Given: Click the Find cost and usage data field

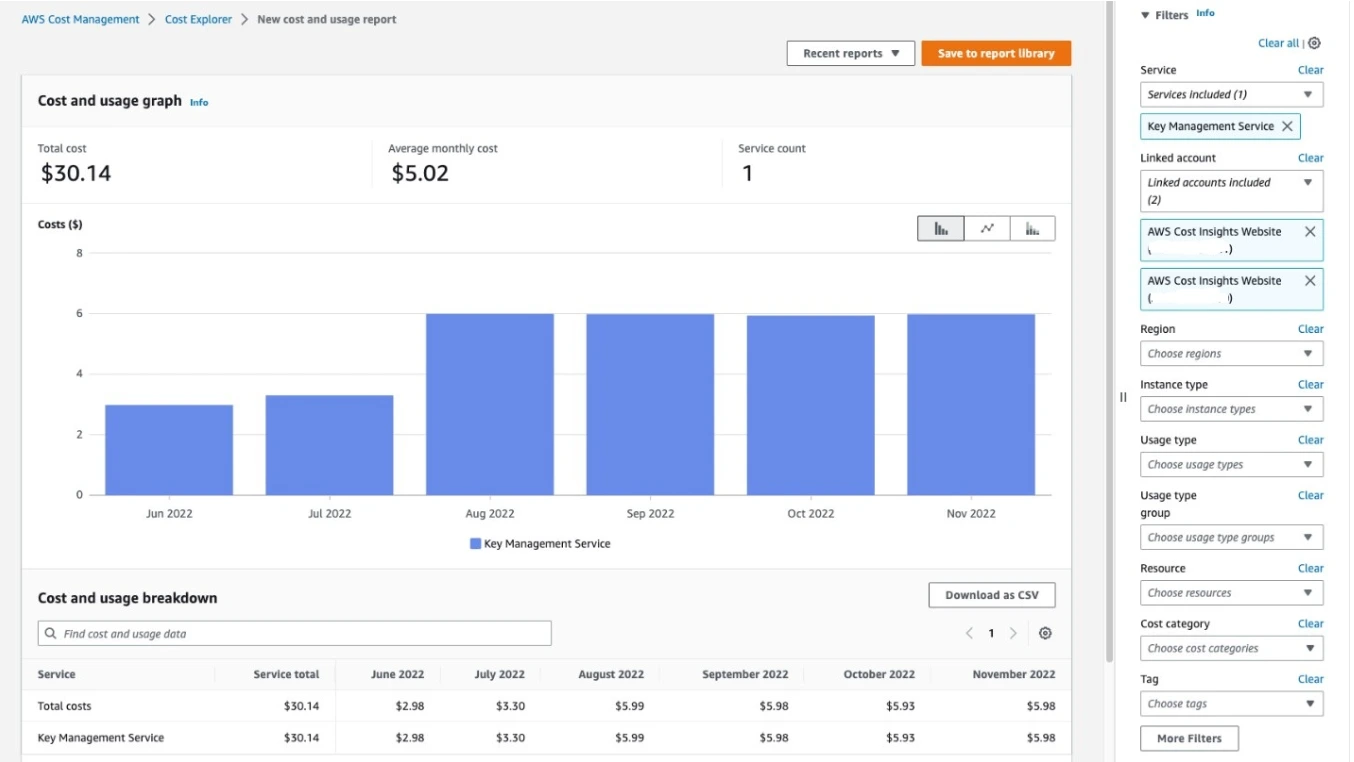Looking at the screenshot, I should 295,633.
